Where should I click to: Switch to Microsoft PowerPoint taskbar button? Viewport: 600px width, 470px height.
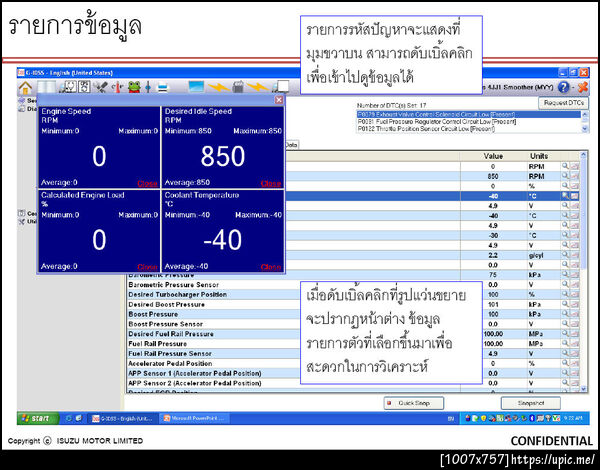pos(194,418)
